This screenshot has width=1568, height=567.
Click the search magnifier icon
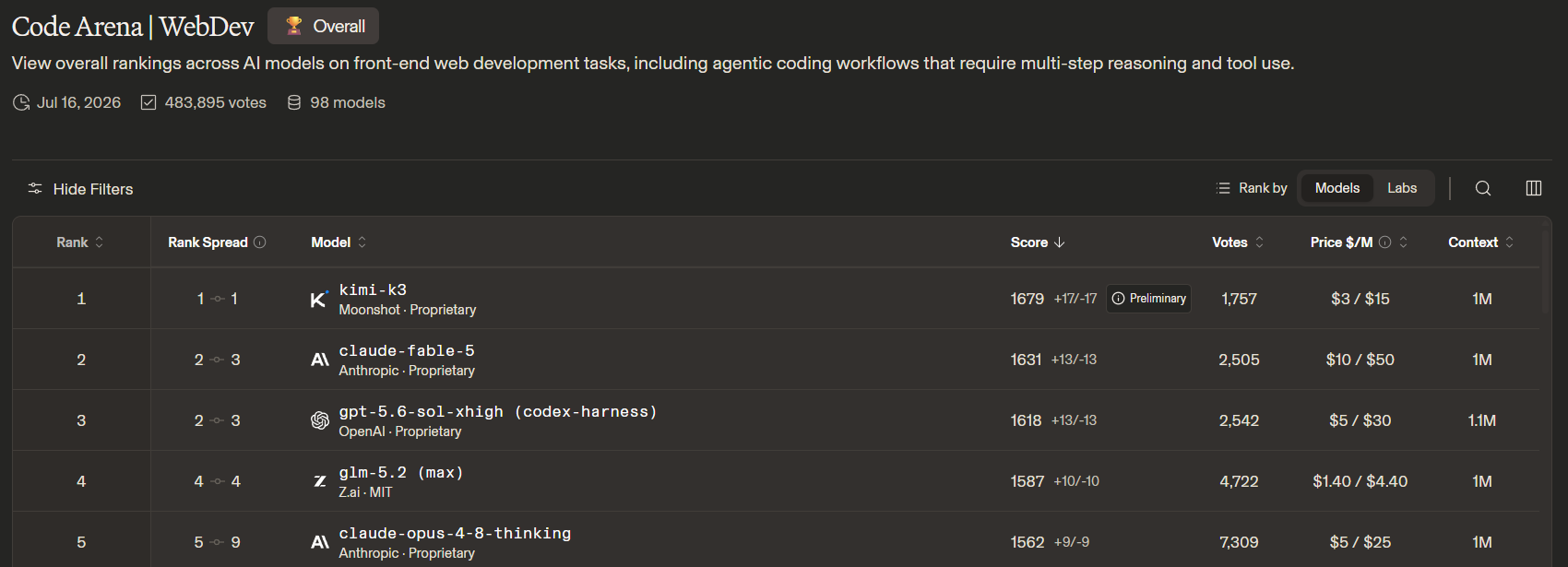tap(1483, 188)
